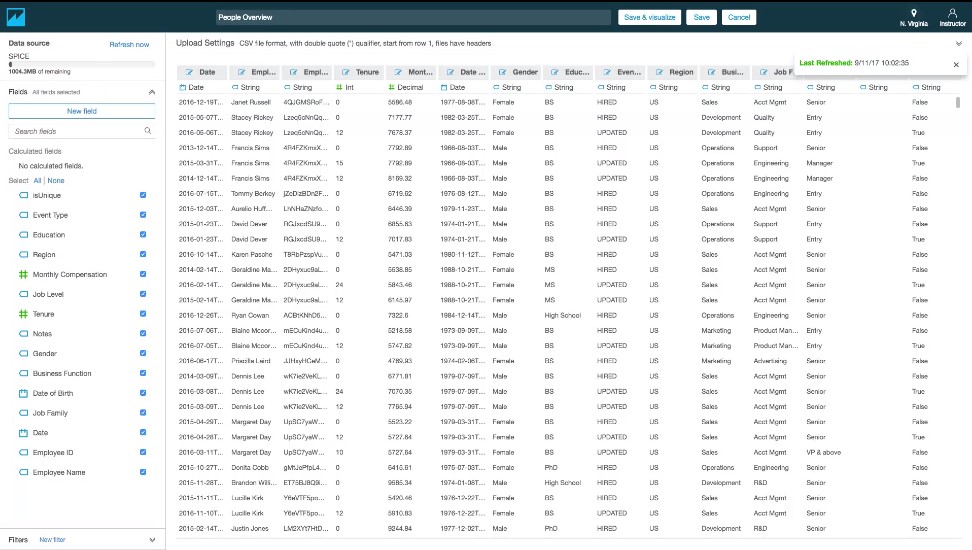This screenshot has height=550, width=972.
Task: Select the Even... column header
Action: pyautogui.click(x=622, y=72)
